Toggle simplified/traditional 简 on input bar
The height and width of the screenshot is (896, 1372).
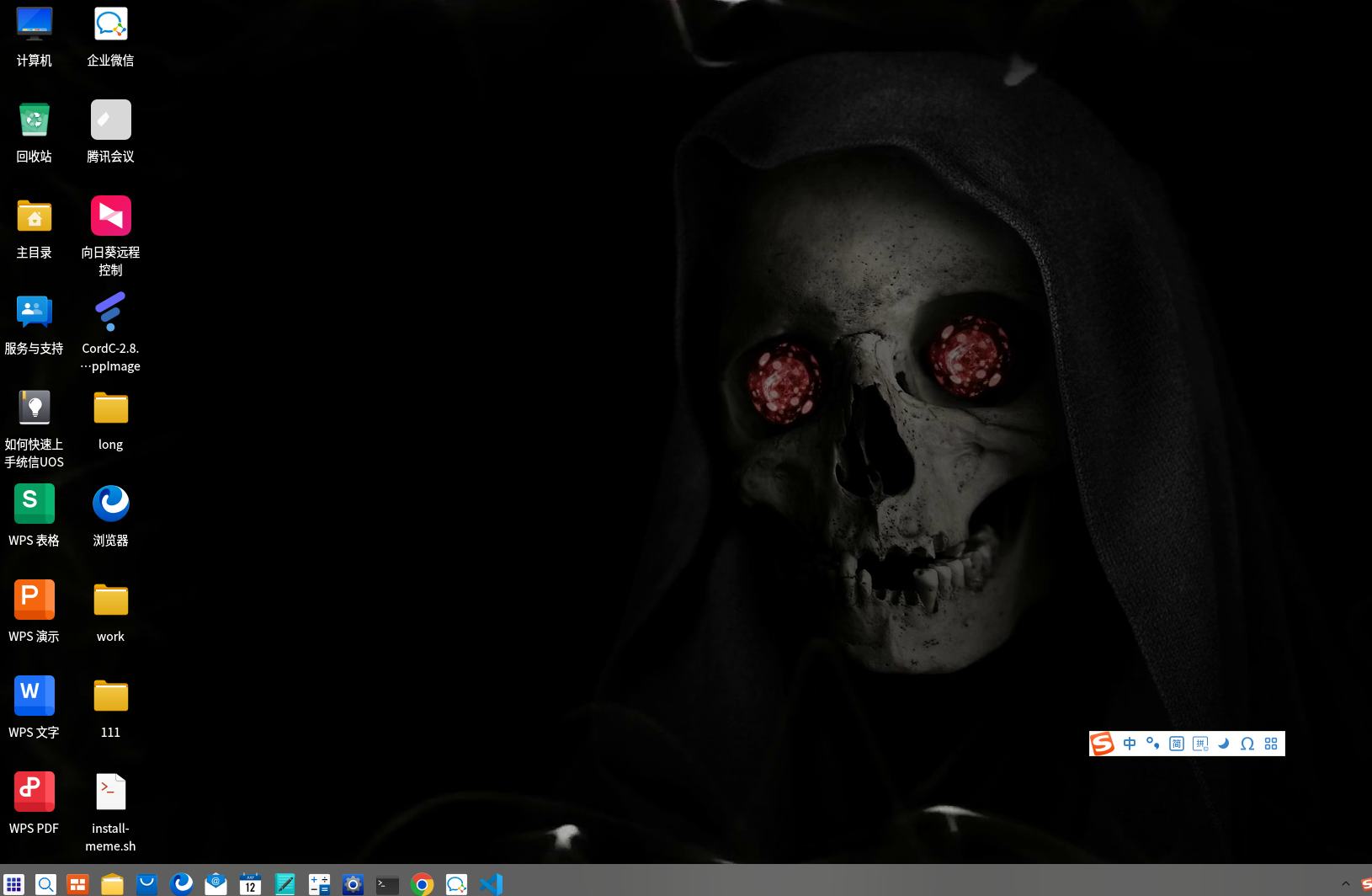point(1177,744)
